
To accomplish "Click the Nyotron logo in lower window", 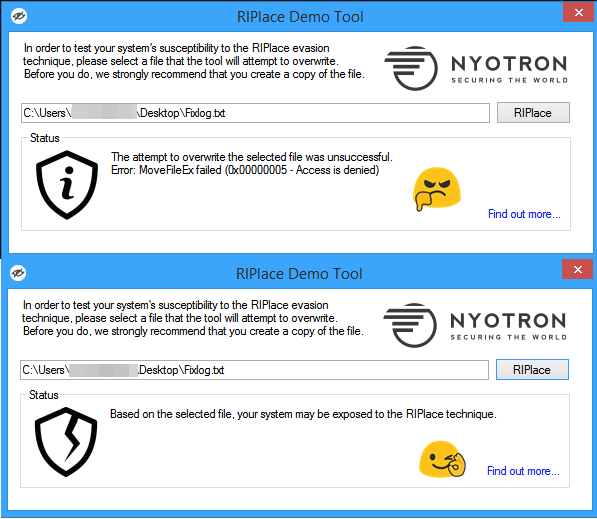I will (x=475, y=326).
